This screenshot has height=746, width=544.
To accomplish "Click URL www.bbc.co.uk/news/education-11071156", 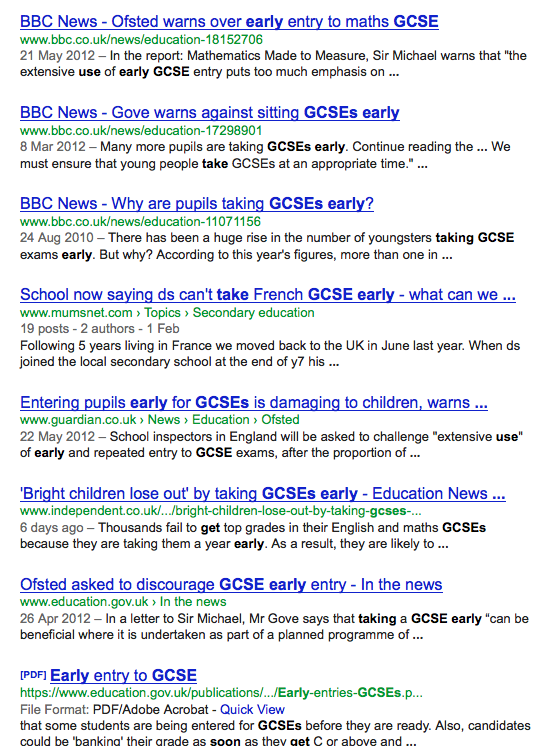I will (140, 222).
